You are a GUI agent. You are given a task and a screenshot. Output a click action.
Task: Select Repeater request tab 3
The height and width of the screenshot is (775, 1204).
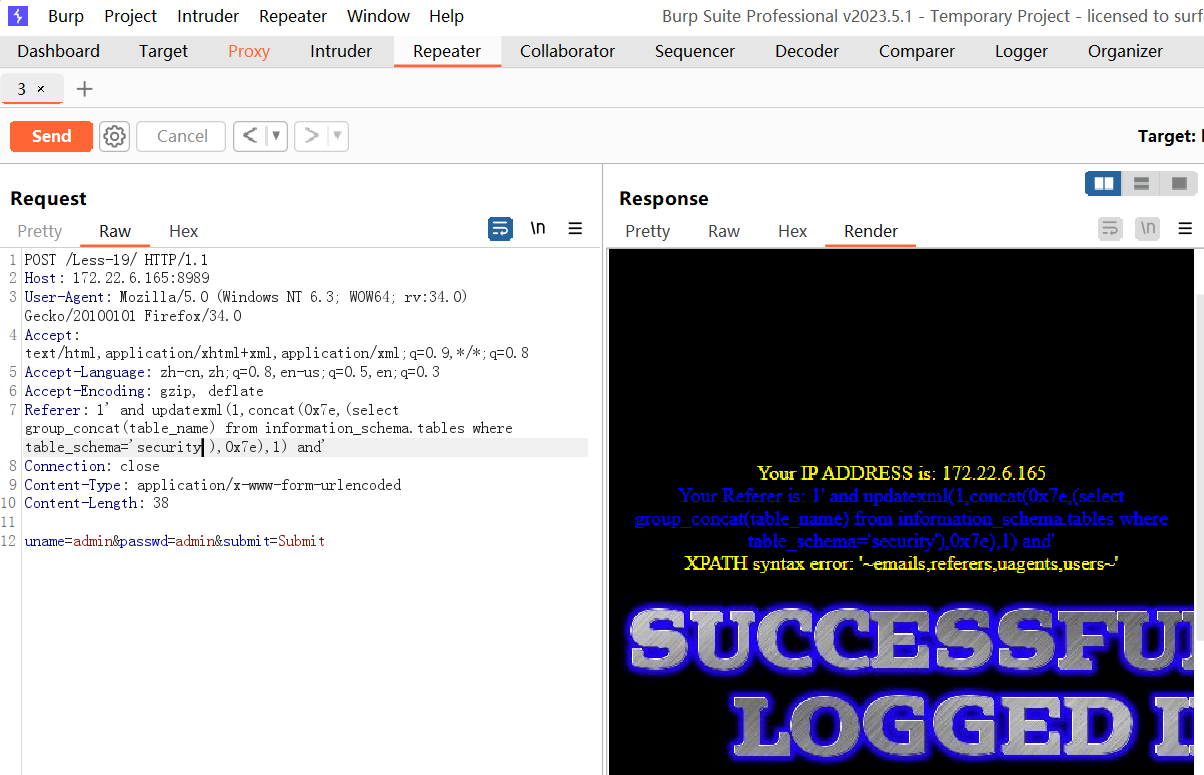pyautogui.click(x=22, y=89)
